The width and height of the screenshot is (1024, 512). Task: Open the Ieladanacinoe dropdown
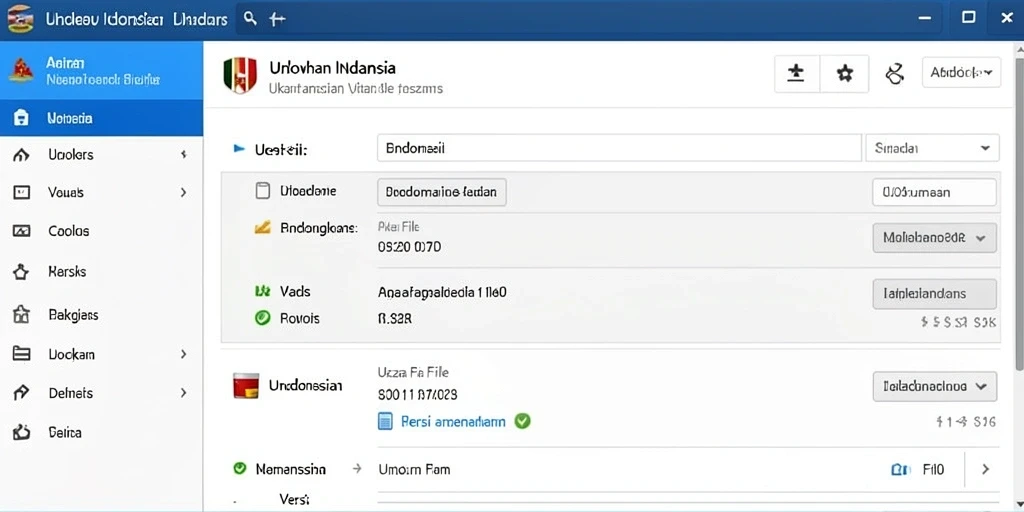(935, 386)
